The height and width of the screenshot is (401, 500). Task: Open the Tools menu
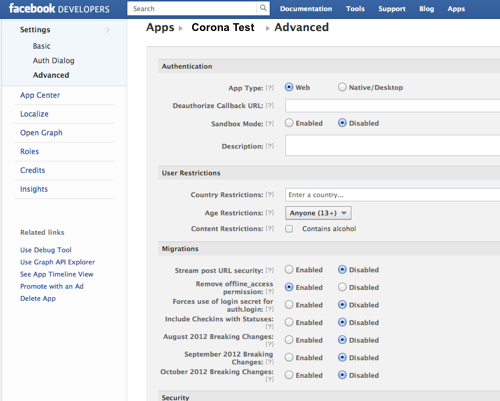[x=355, y=9]
